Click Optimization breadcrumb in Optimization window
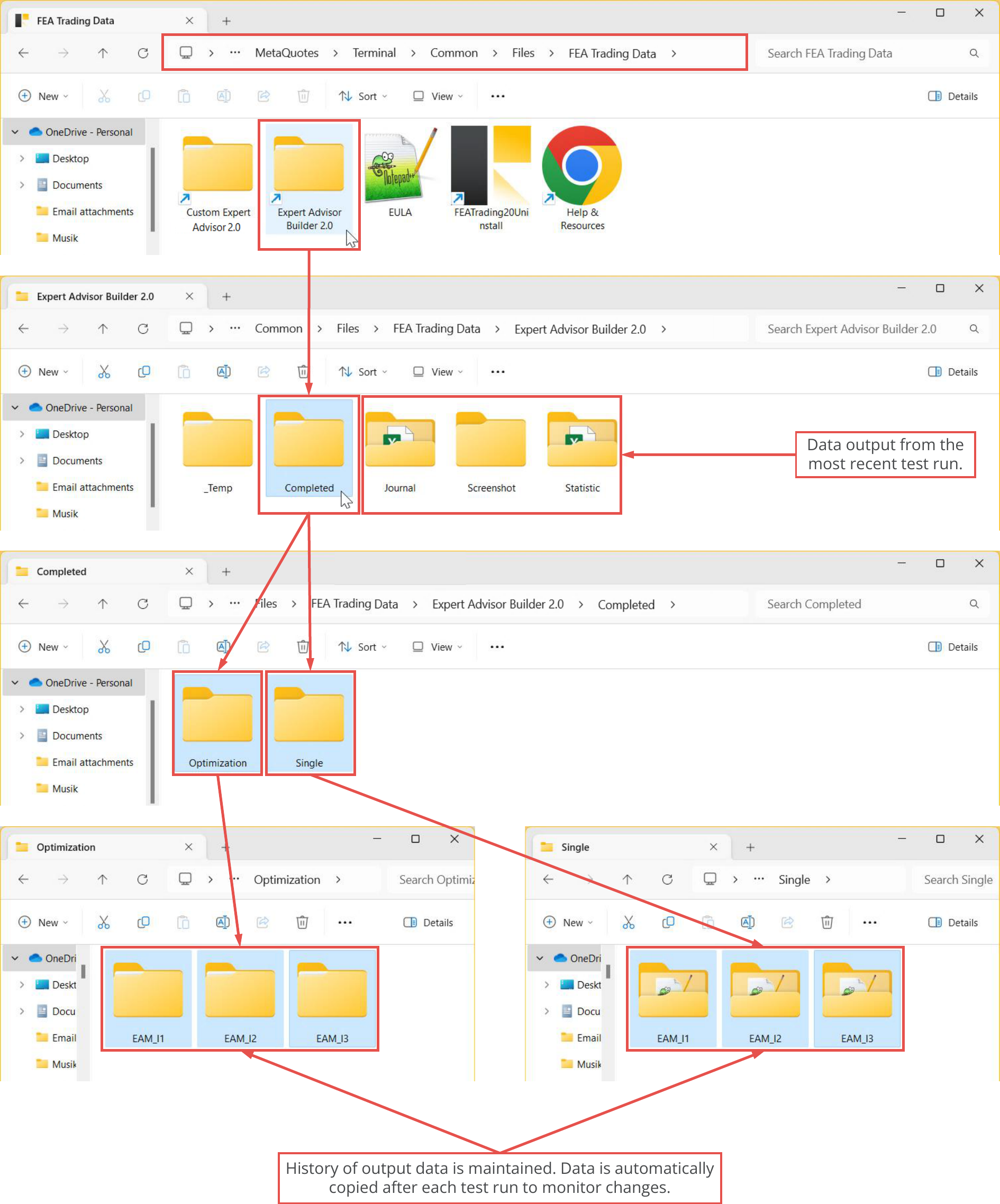Viewport: 1000px width, 1204px height. (287, 879)
